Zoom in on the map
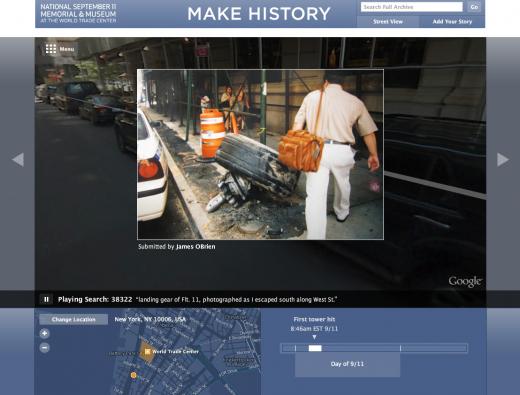Screen dimensions: 520x395 tap(44, 333)
